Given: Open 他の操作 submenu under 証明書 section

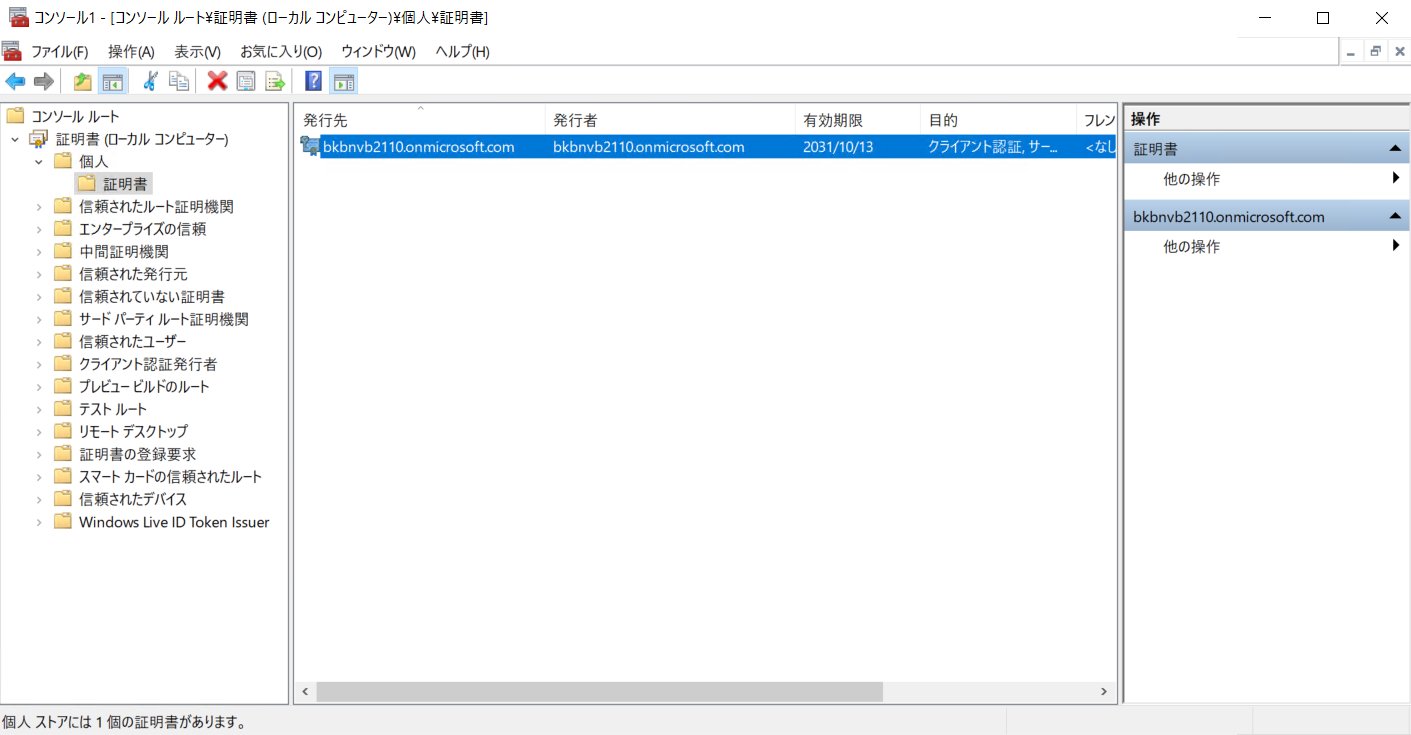Looking at the screenshot, I should click(x=1266, y=179).
